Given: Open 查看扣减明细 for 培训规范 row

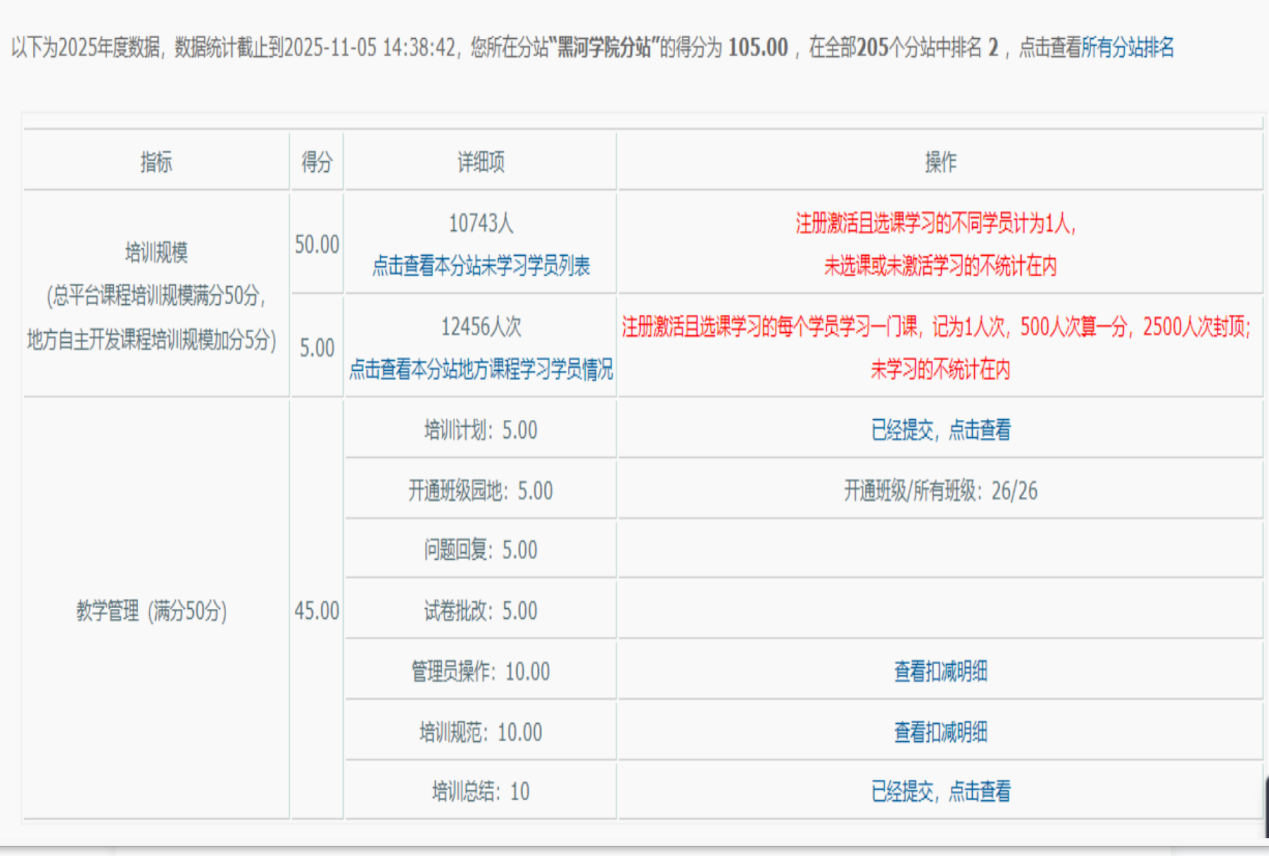Looking at the screenshot, I should pyautogui.click(x=940, y=732).
